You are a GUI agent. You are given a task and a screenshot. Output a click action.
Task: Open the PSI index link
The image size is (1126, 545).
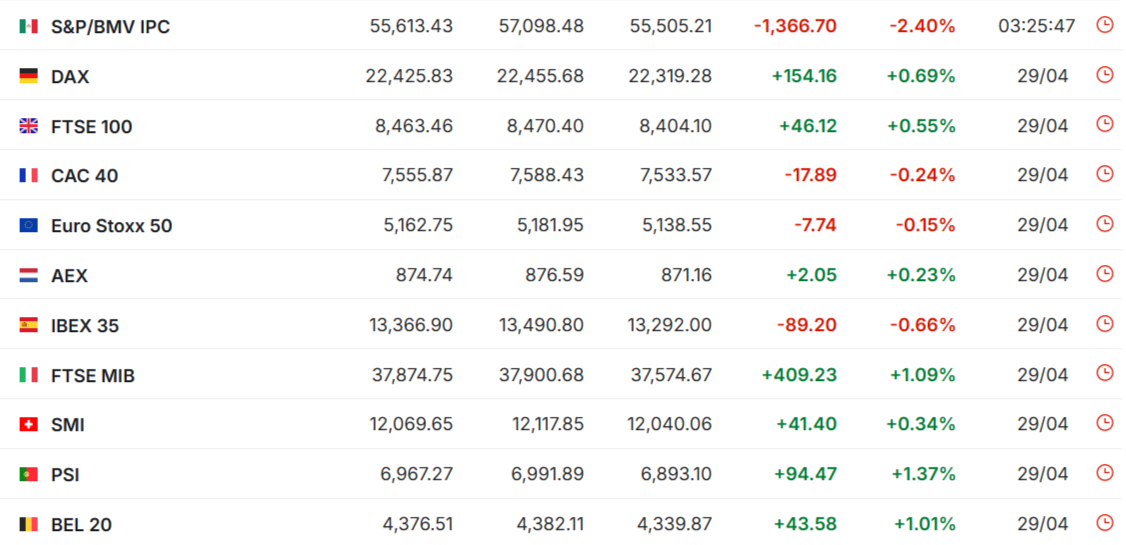point(65,475)
